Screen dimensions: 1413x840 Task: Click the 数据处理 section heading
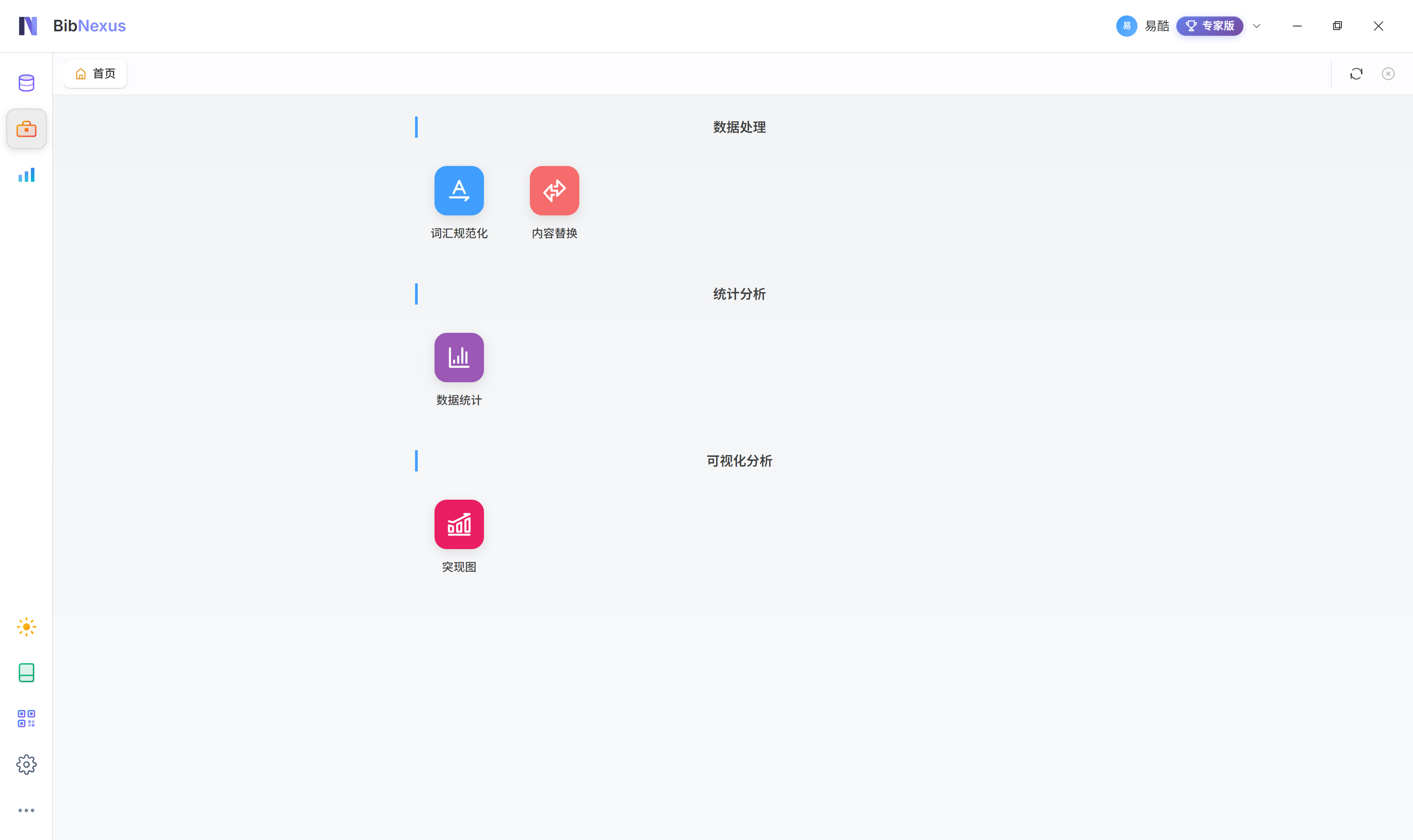pos(739,127)
